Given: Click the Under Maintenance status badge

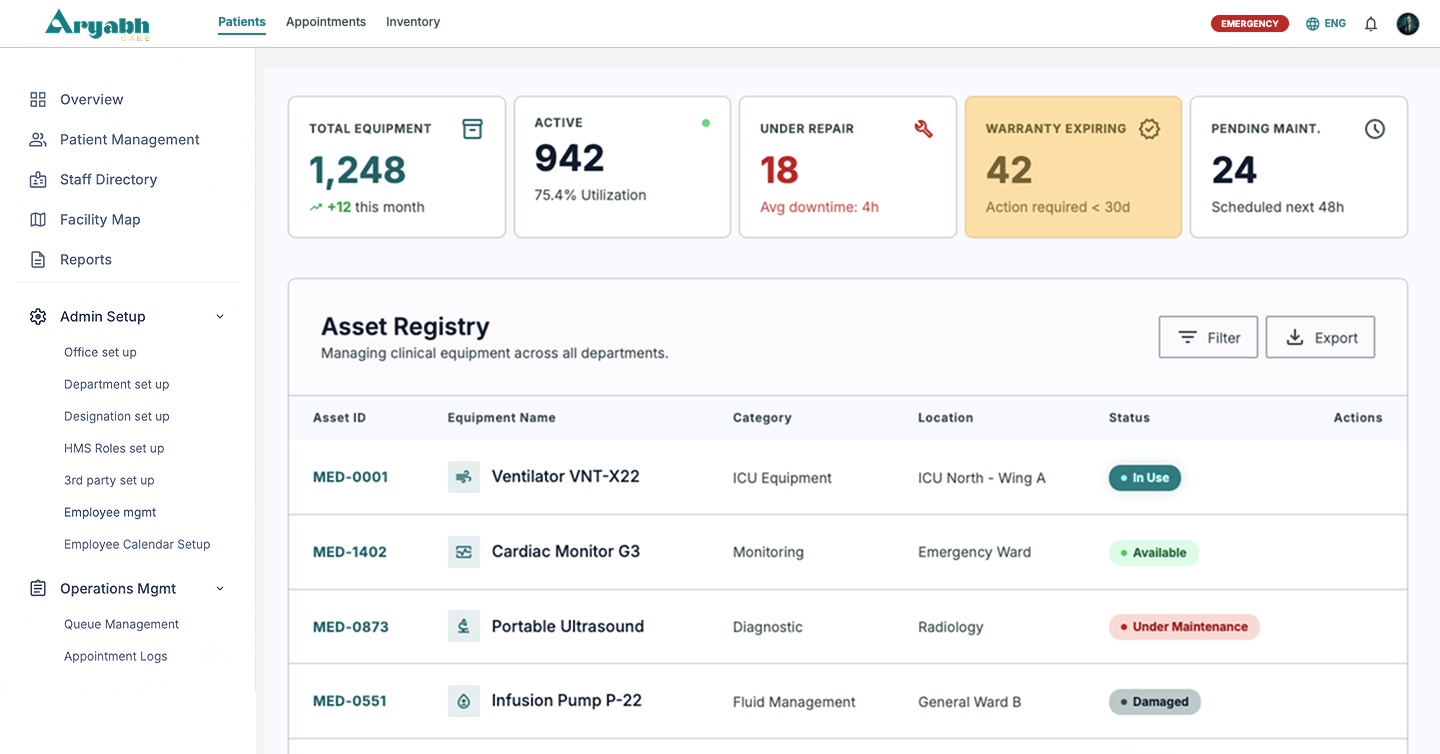Looking at the screenshot, I should 1184,627.
